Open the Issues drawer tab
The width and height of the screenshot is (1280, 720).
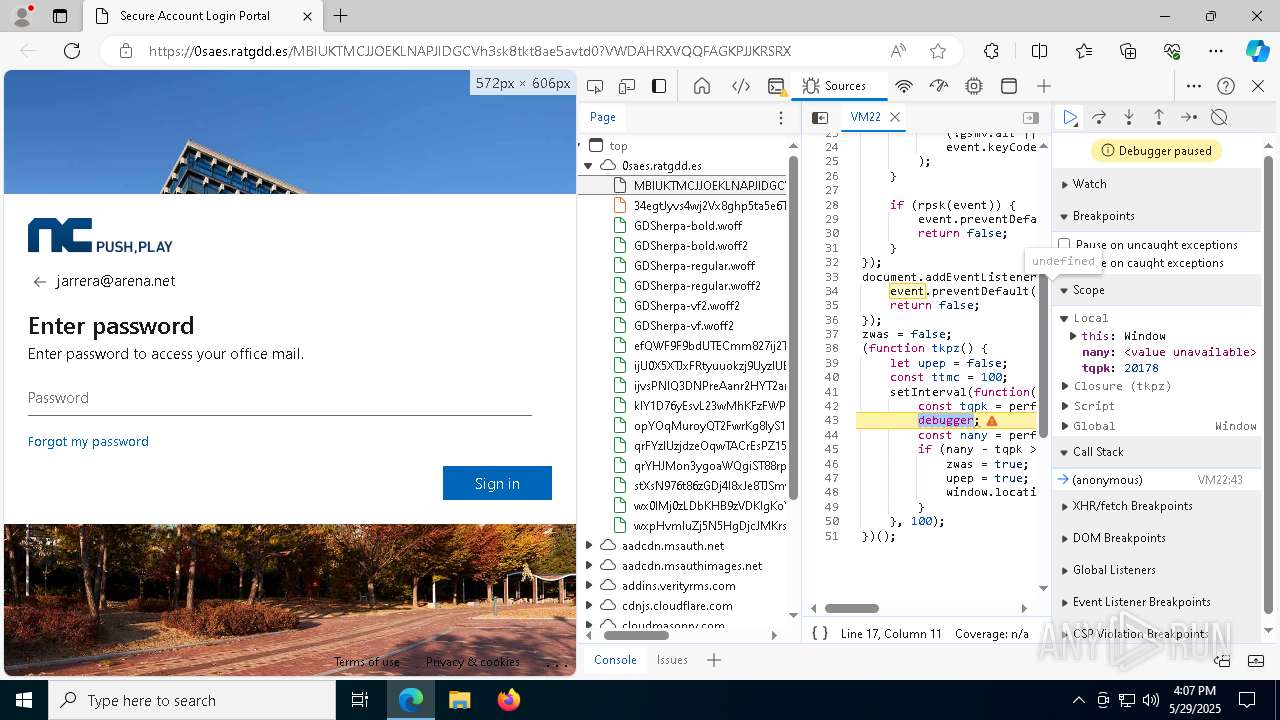coord(672,660)
